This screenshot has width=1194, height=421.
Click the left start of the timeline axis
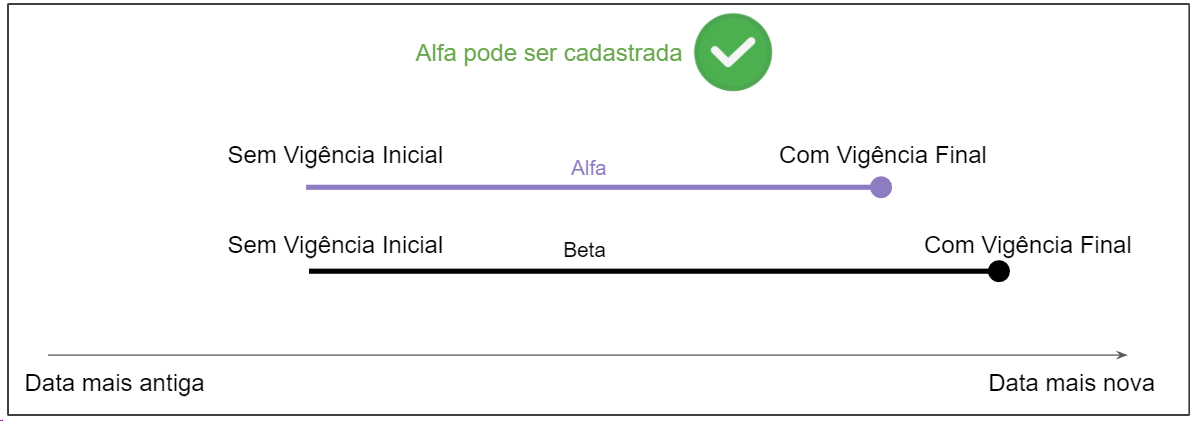tap(50, 355)
